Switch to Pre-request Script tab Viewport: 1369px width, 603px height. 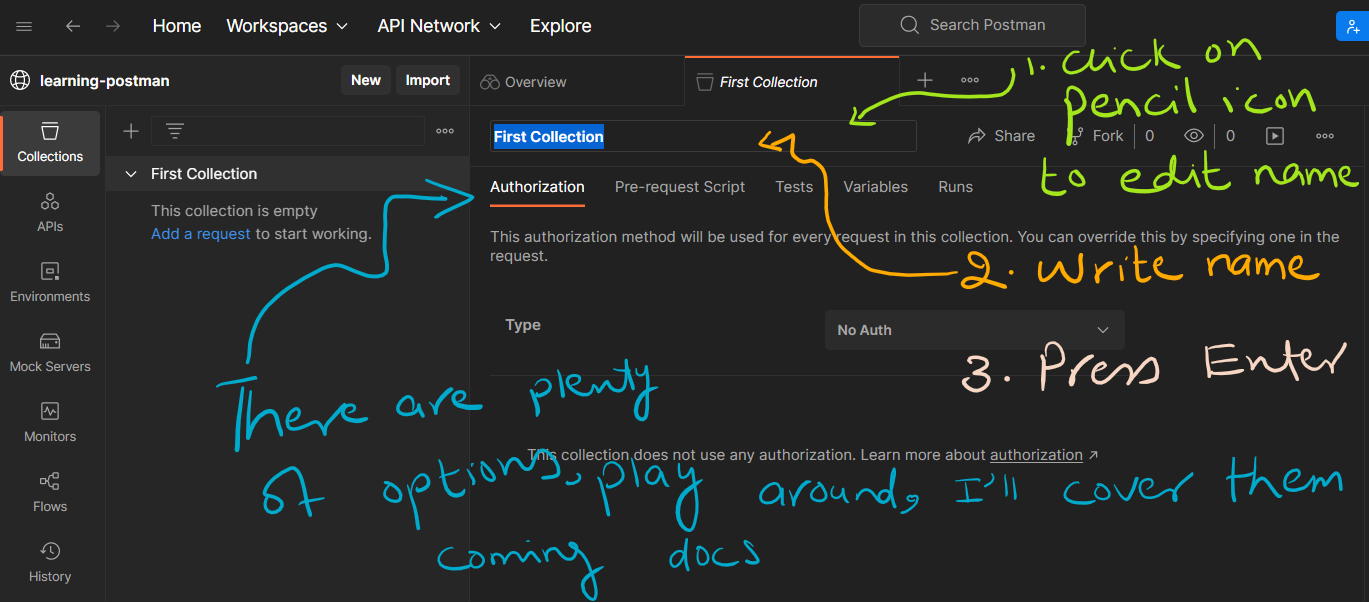pyautogui.click(x=680, y=187)
